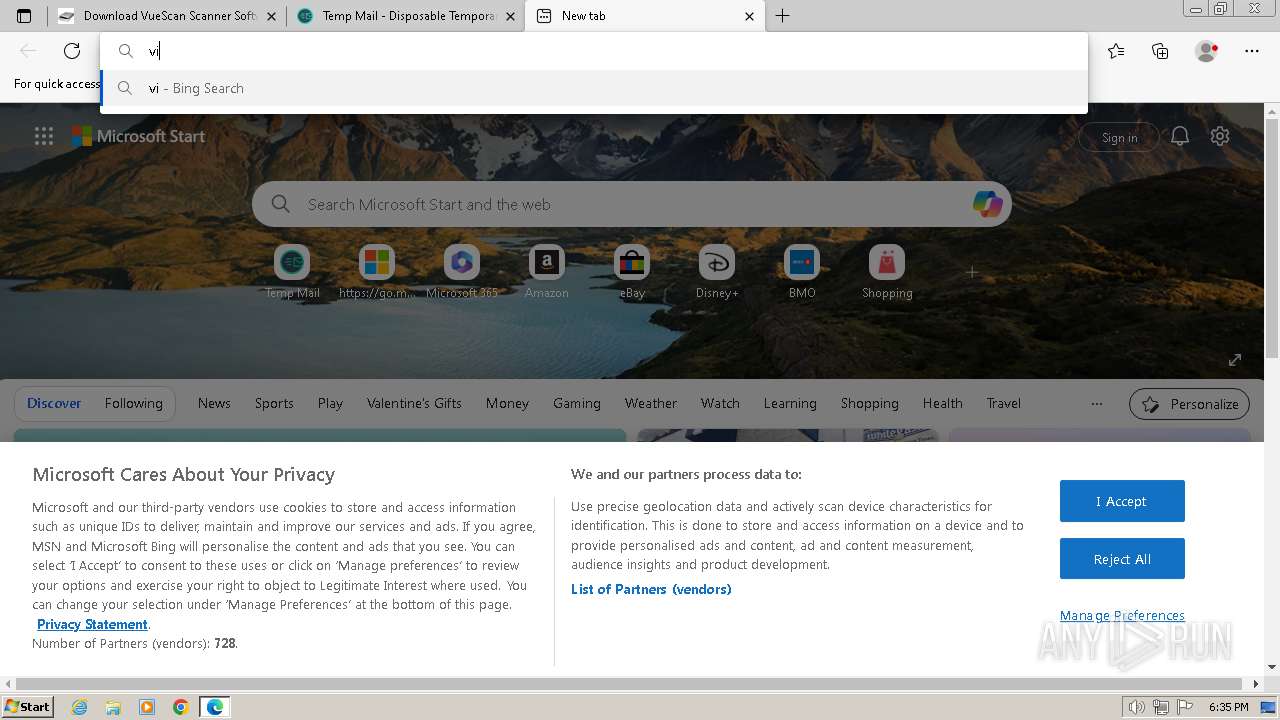This screenshot has width=1280, height=720.
Task: Open the Temp Mail quick link tile
Action: pos(292,272)
